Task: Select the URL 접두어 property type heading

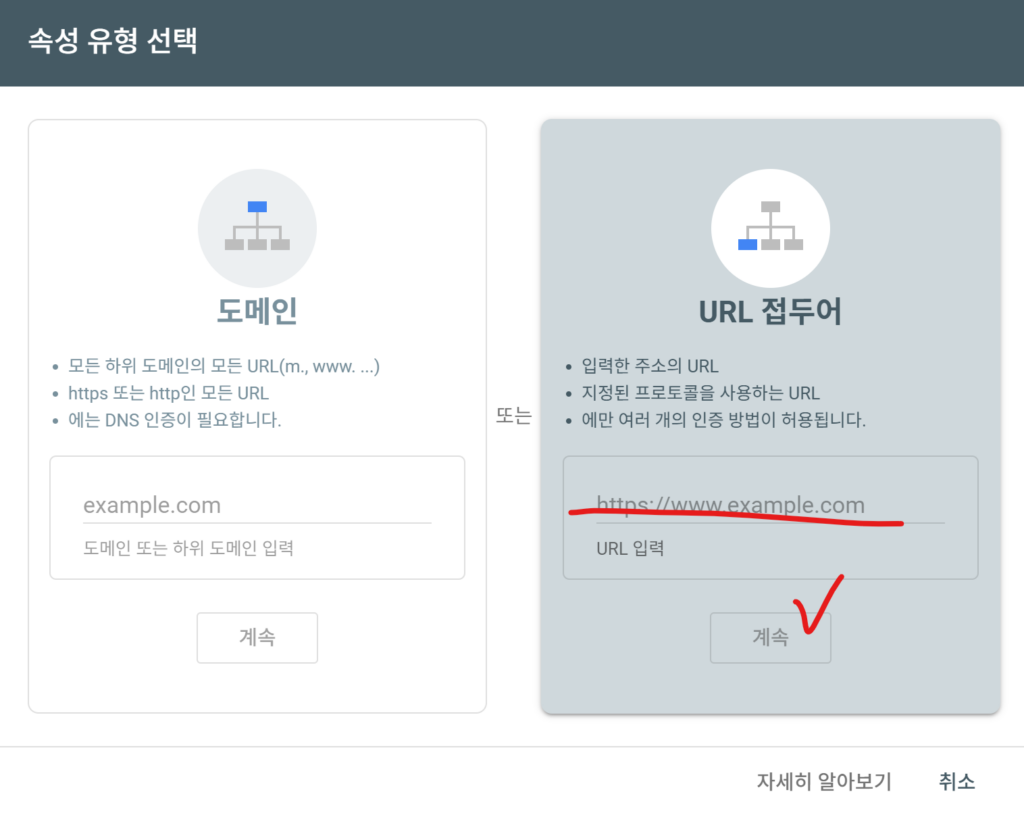Action: click(770, 311)
